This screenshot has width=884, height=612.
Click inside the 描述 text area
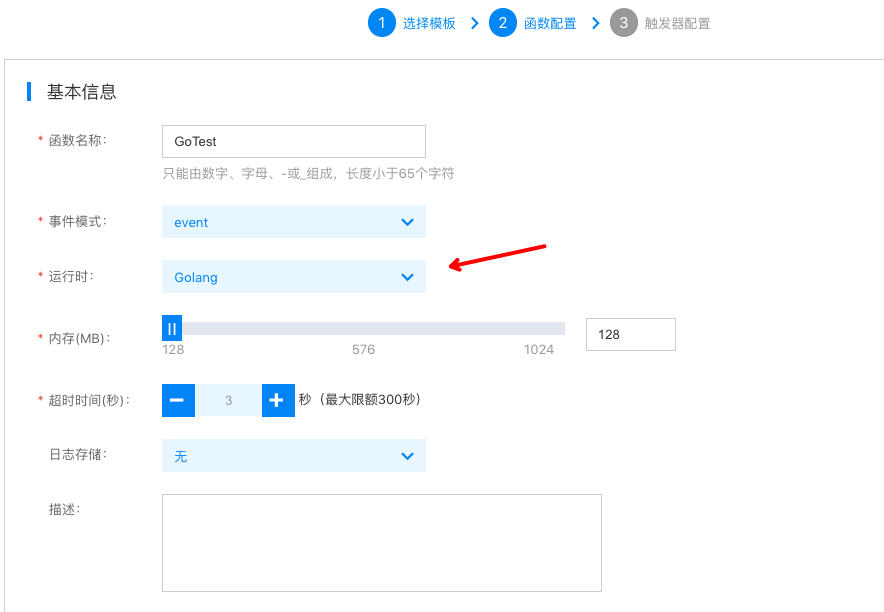381,542
